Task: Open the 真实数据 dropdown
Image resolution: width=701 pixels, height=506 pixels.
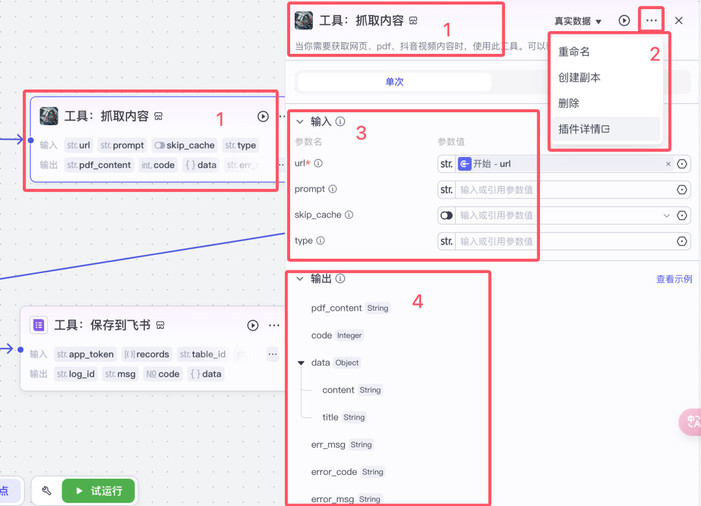Action: point(578,21)
